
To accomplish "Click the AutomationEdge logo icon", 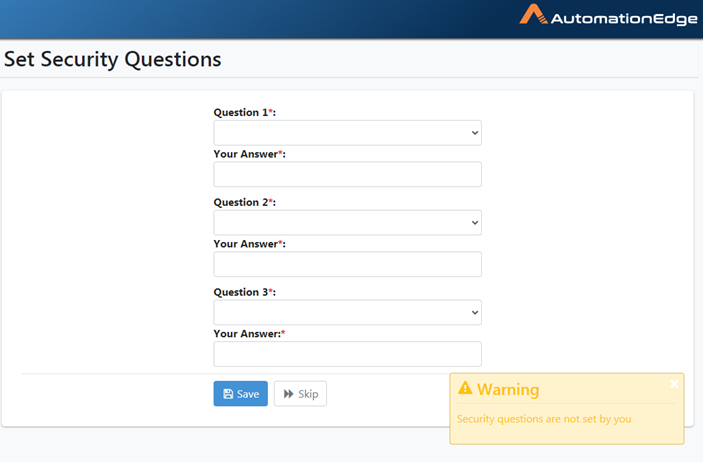I will pyautogui.click(x=533, y=14).
